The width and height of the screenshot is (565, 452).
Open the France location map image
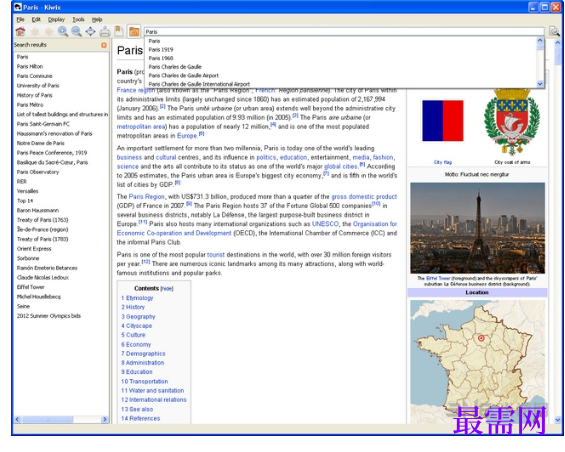pos(477,362)
